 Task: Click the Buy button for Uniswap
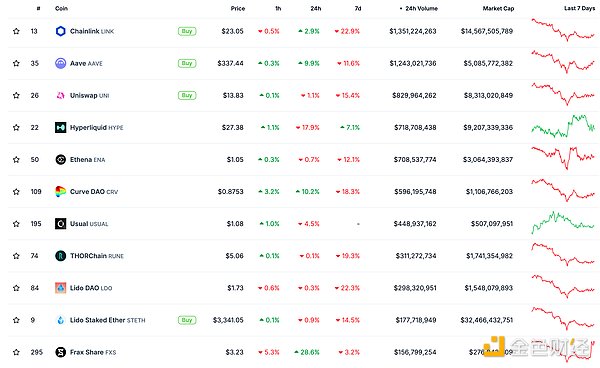click(x=187, y=95)
